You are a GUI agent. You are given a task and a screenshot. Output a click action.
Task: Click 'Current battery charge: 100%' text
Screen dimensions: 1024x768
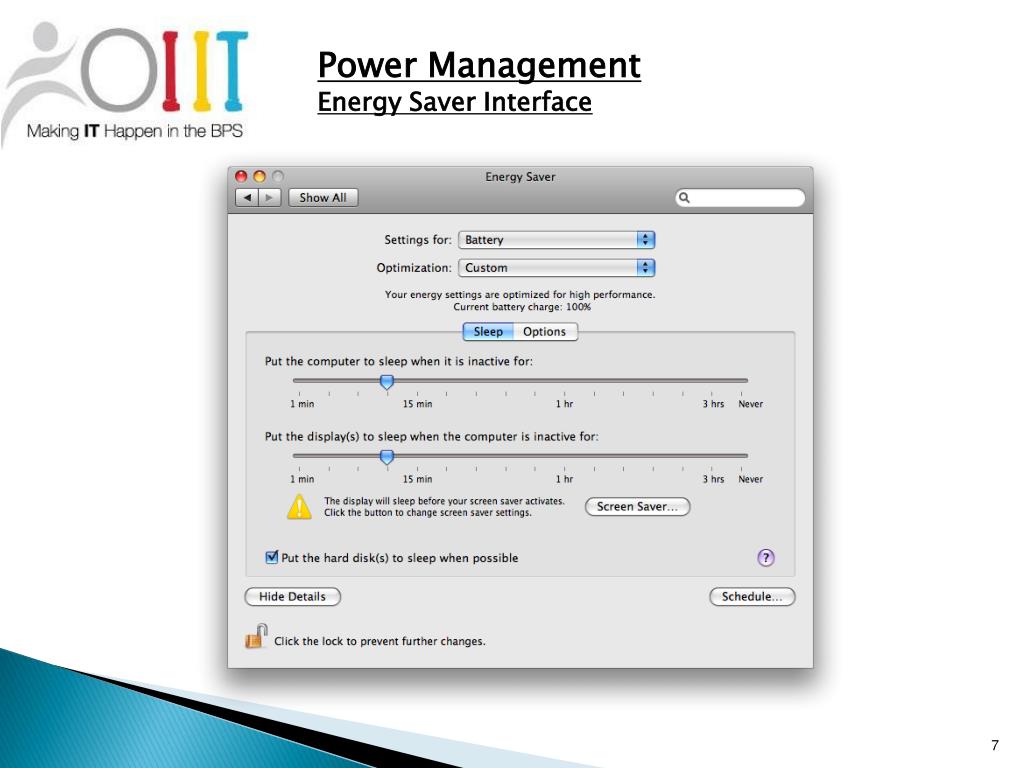click(522, 307)
